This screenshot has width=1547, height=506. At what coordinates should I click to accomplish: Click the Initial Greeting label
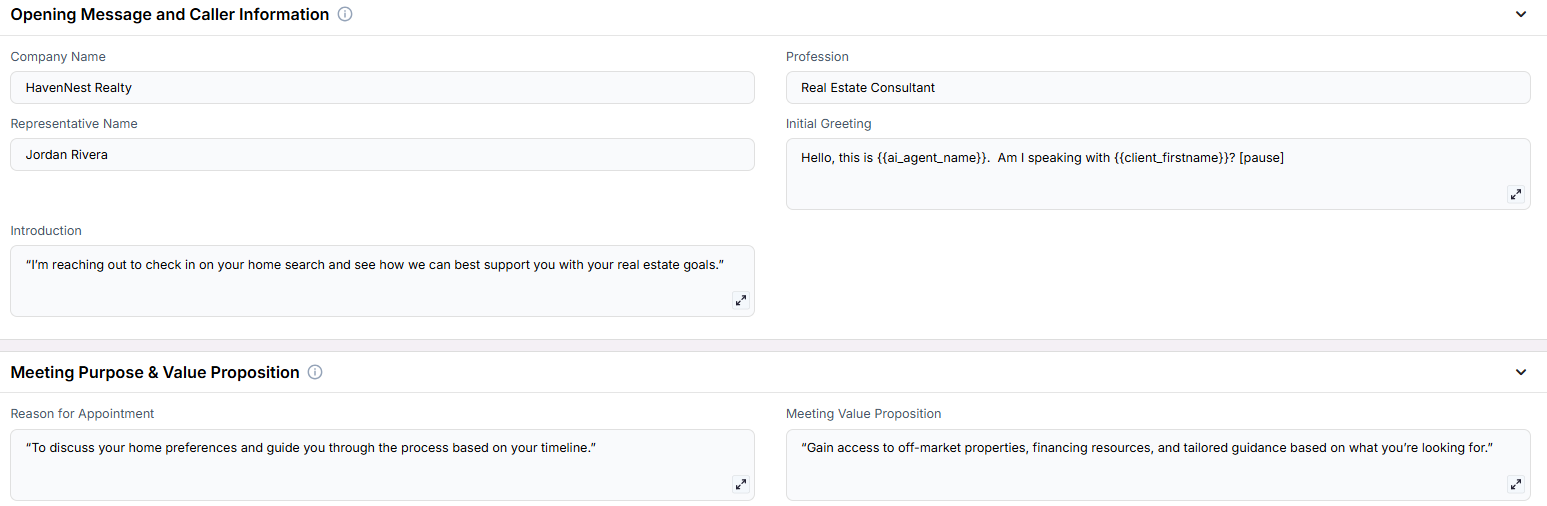(x=829, y=124)
